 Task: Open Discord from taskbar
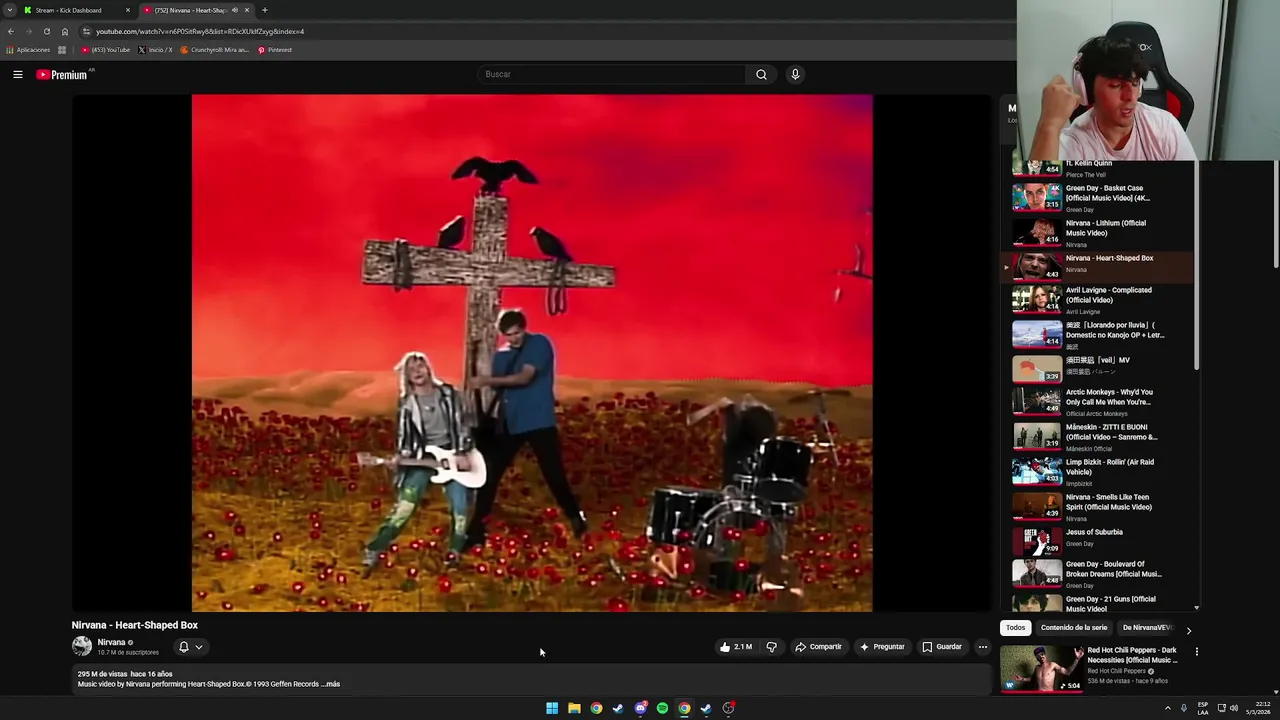coord(640,708)
